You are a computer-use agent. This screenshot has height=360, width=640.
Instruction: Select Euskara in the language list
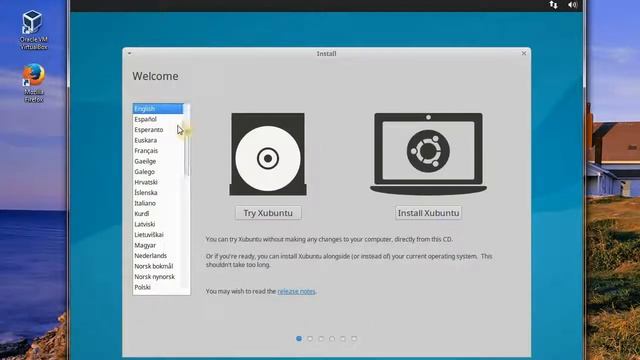tap(158, 140)
